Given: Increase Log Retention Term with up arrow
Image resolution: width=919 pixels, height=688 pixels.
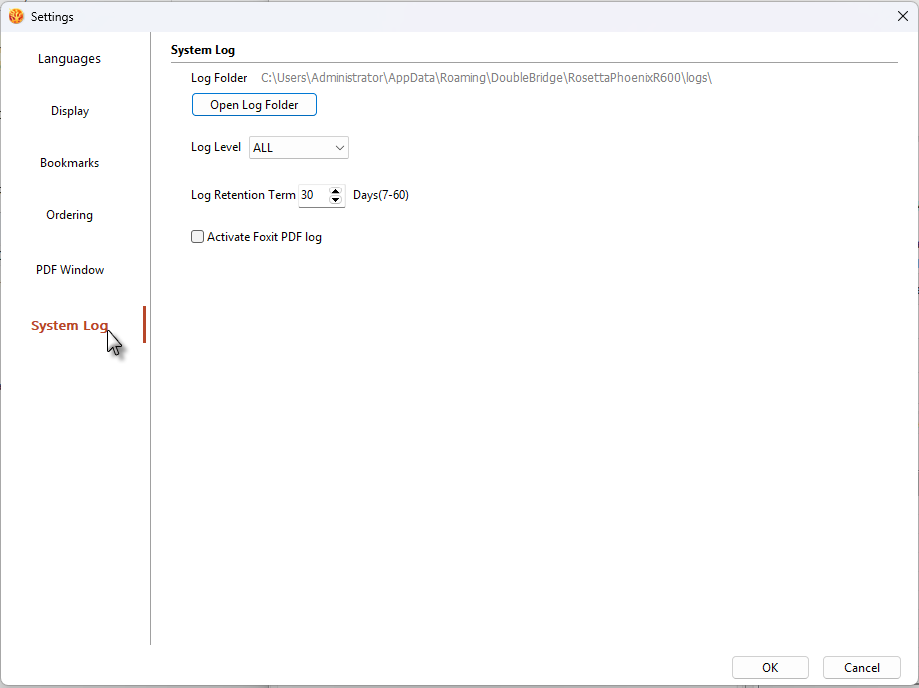Looking at the screenshot, I should tap(335, 191).
